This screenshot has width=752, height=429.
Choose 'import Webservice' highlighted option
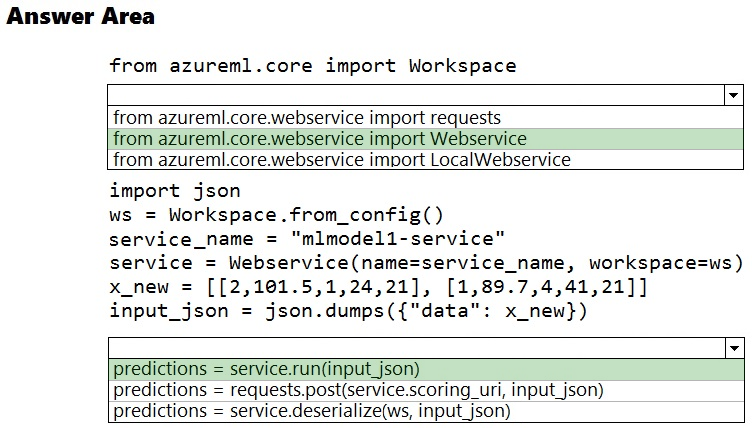(425, 139)
